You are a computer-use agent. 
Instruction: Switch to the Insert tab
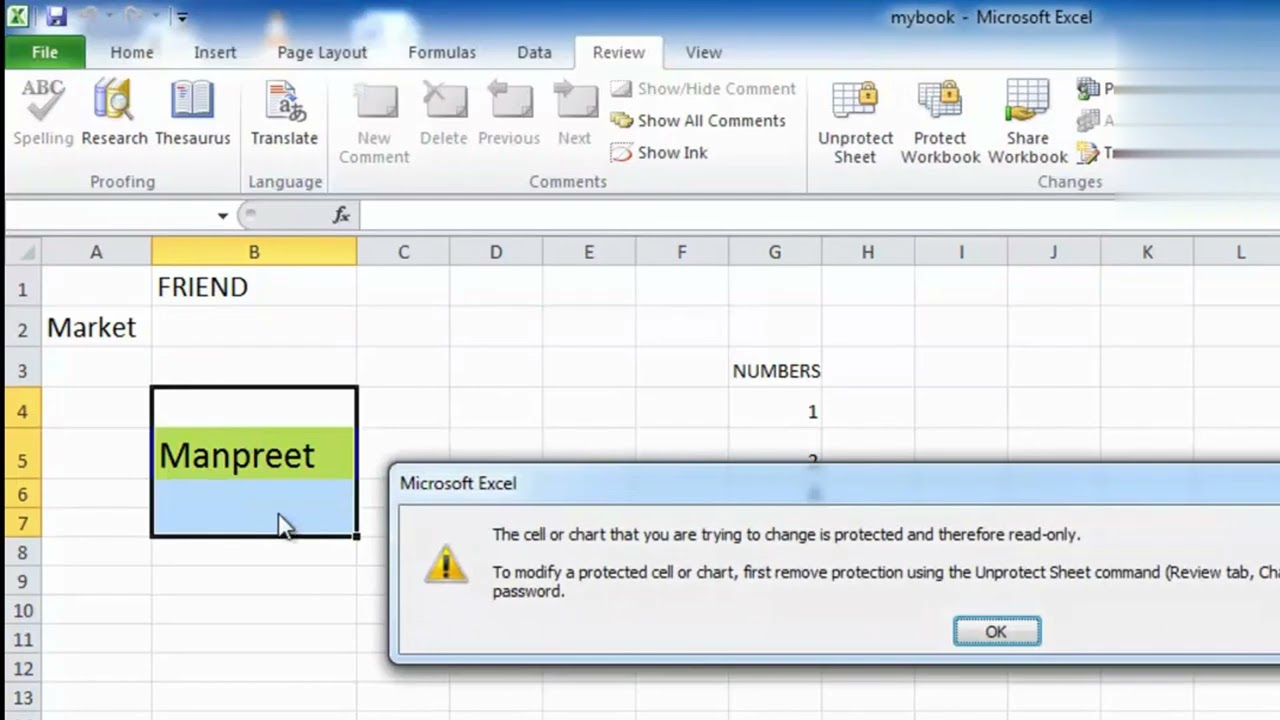215,53
